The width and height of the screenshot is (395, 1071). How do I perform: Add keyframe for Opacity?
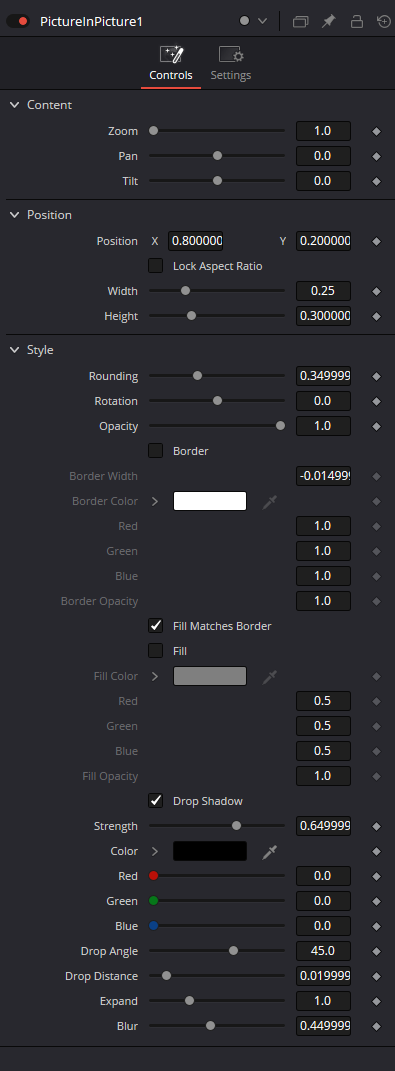click(376, 426)
